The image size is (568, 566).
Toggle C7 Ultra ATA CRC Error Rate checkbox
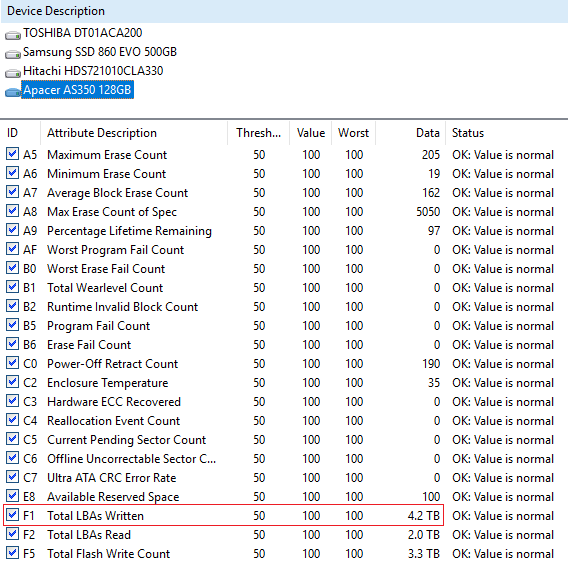click(x=12, y=476)
